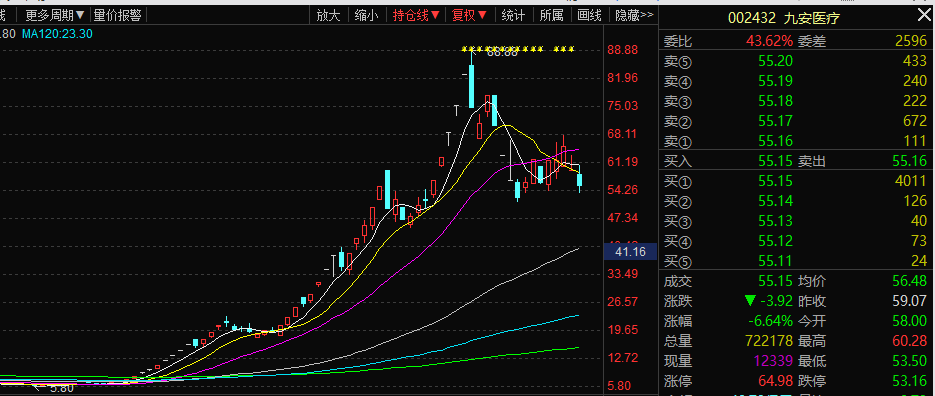Expand the 复权 adjustment dropdown
Viewport: 935px width, 396px height.
coord(469,15)
